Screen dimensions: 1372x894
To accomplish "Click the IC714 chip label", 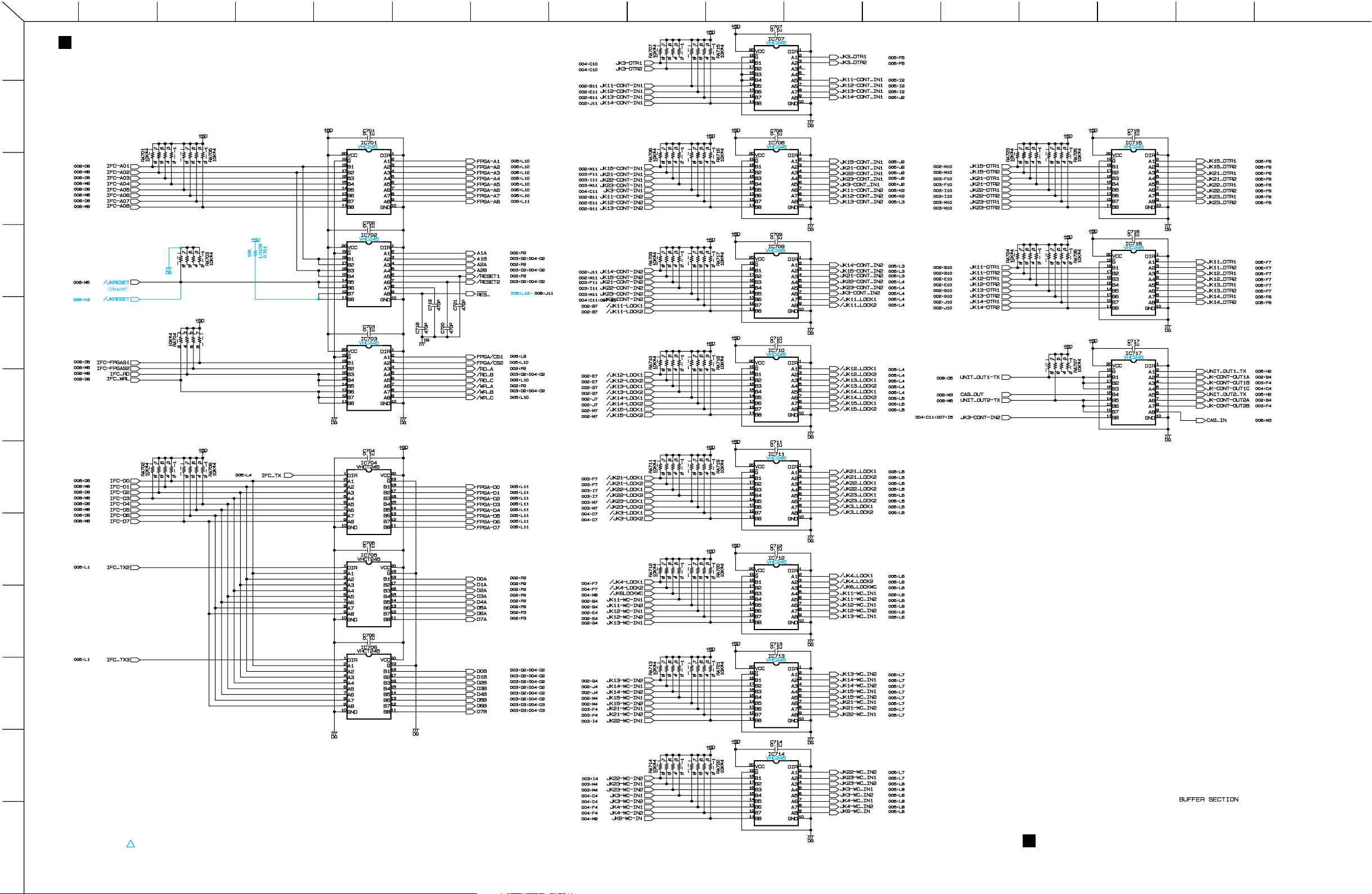I will (x=776, y=753).
